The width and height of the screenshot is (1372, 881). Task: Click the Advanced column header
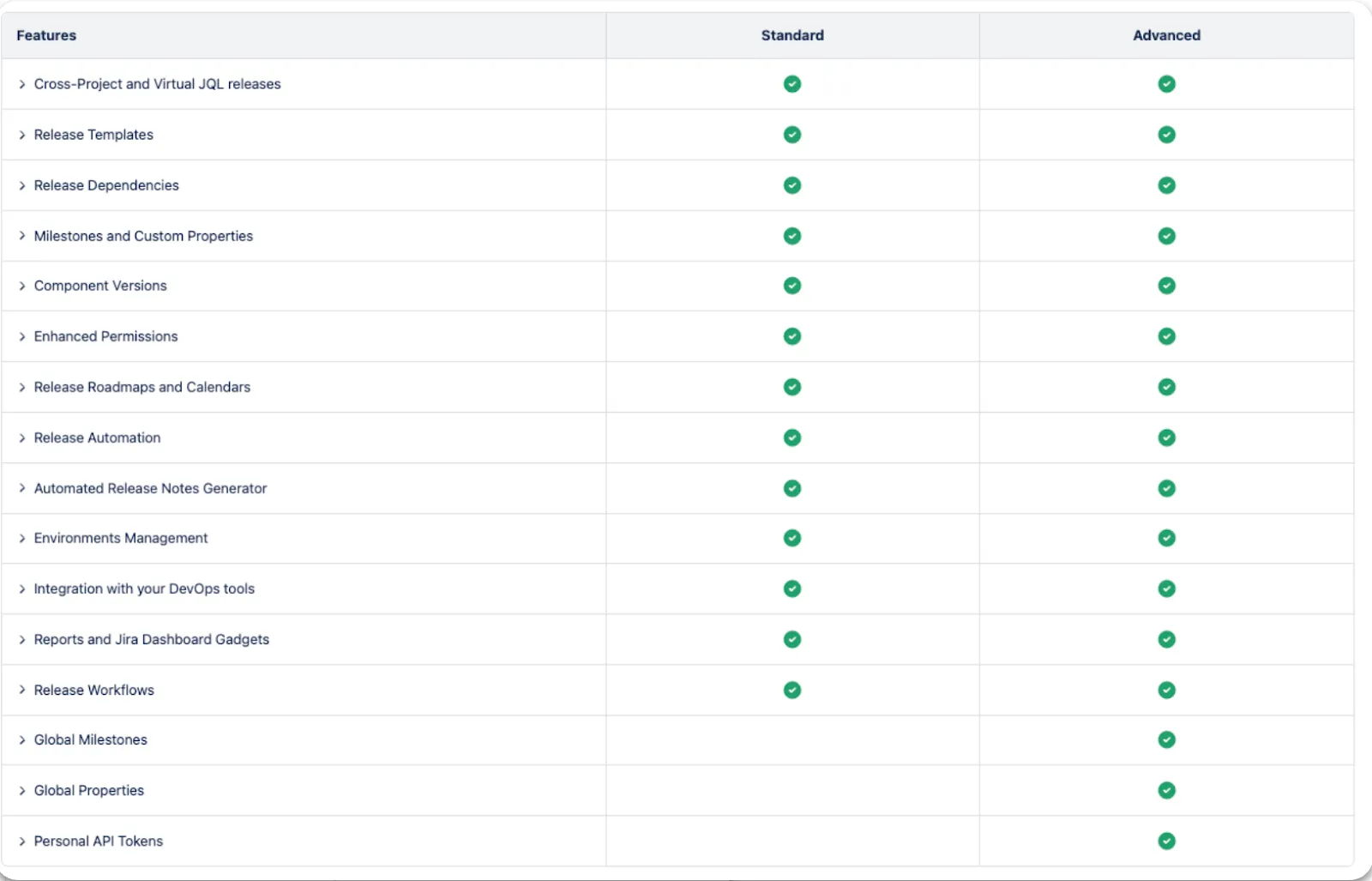coord(1166,35)
